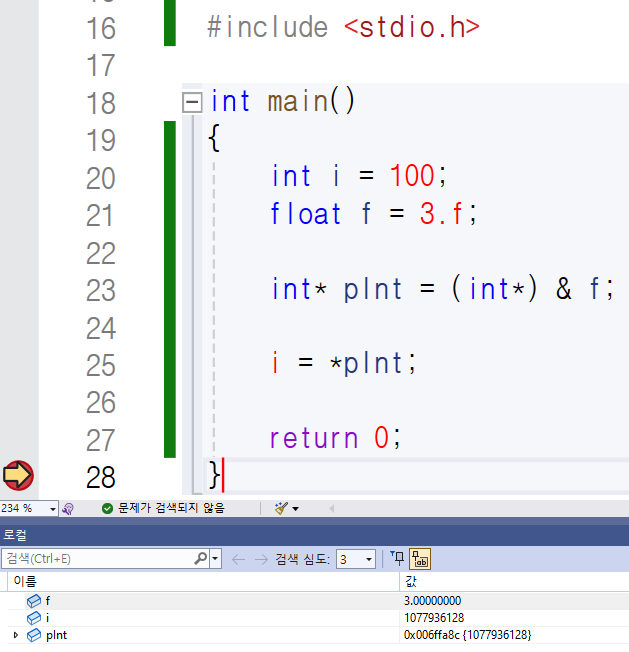The image size is (629, 652).
Task: Collapse the main() function block
Action: click(x=192, y=102)
